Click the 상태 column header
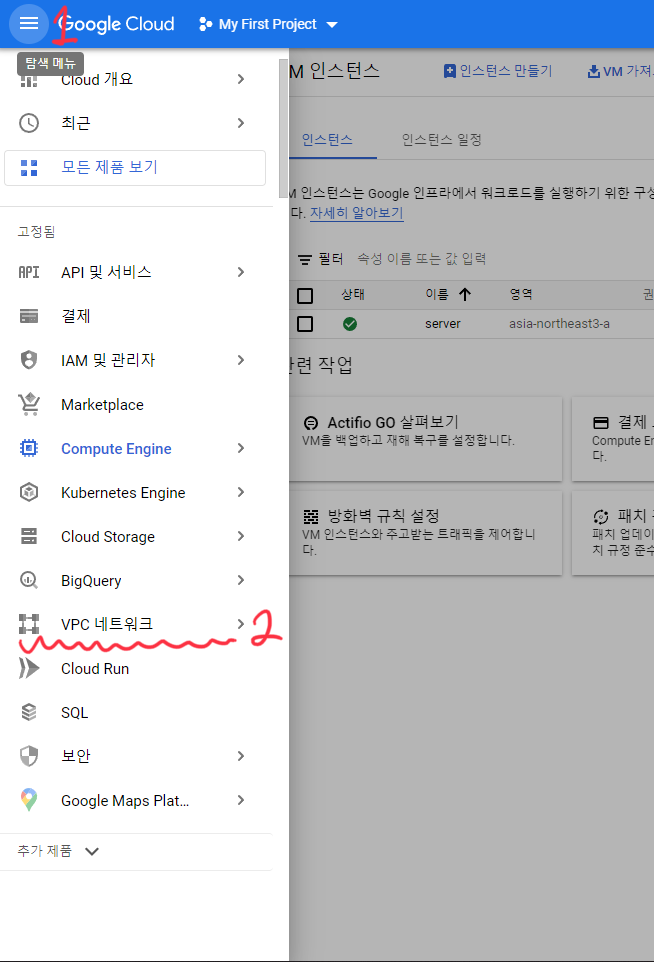Image resolution: width=654 pixels, height=962 pixels. [x=353, y=294]
